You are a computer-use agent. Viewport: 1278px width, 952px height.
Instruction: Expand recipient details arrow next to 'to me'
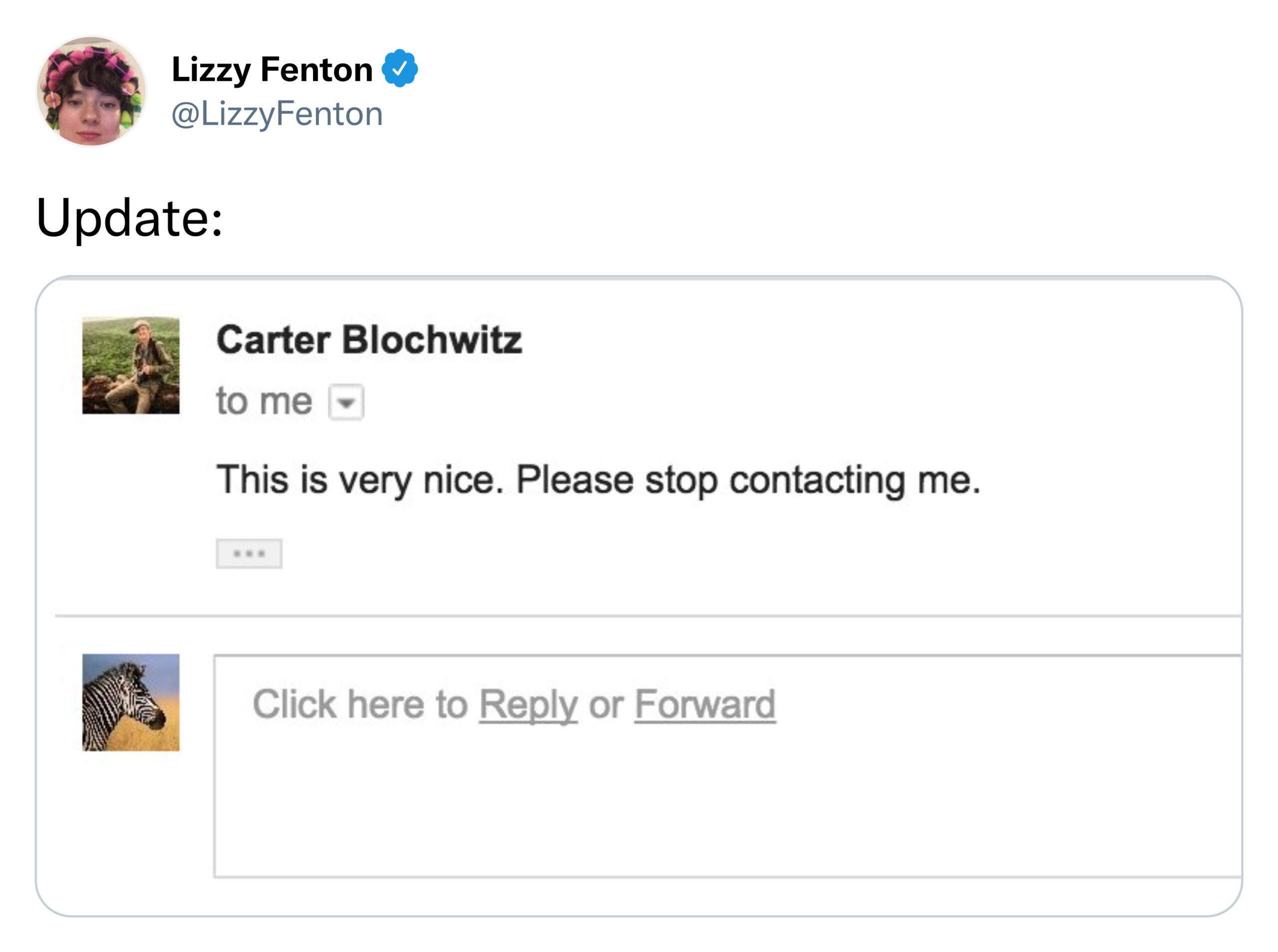tap(346, 402)
